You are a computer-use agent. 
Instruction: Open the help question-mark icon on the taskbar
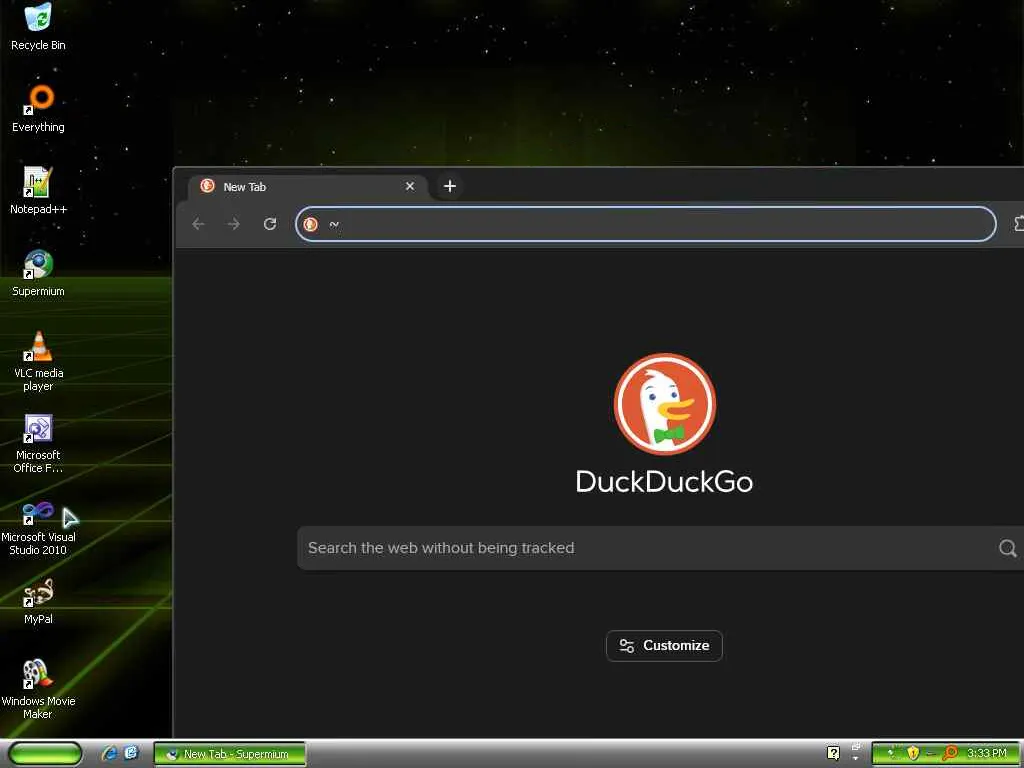click(x=833, y=753)
